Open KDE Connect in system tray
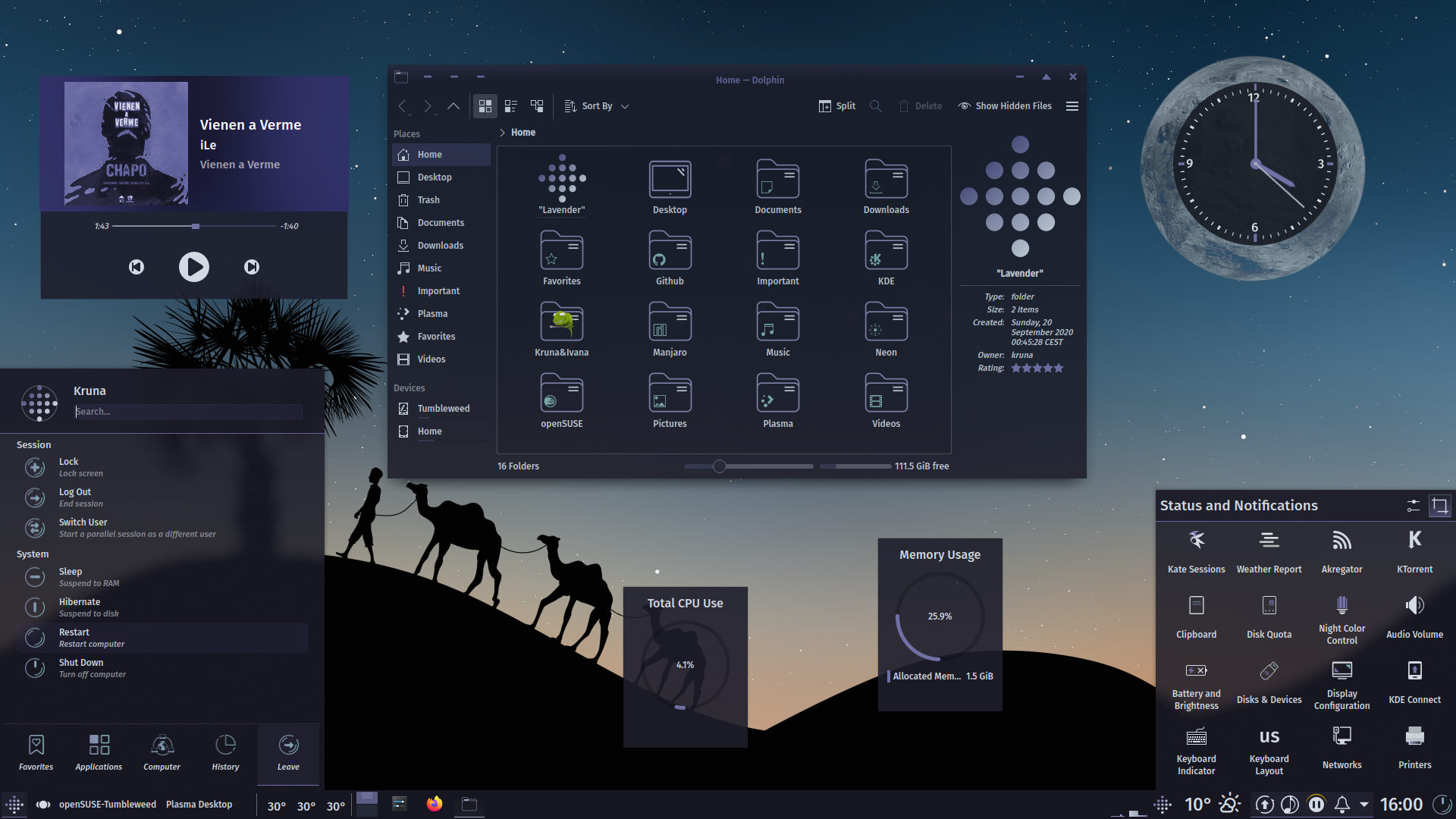 tap(1414, 682)
